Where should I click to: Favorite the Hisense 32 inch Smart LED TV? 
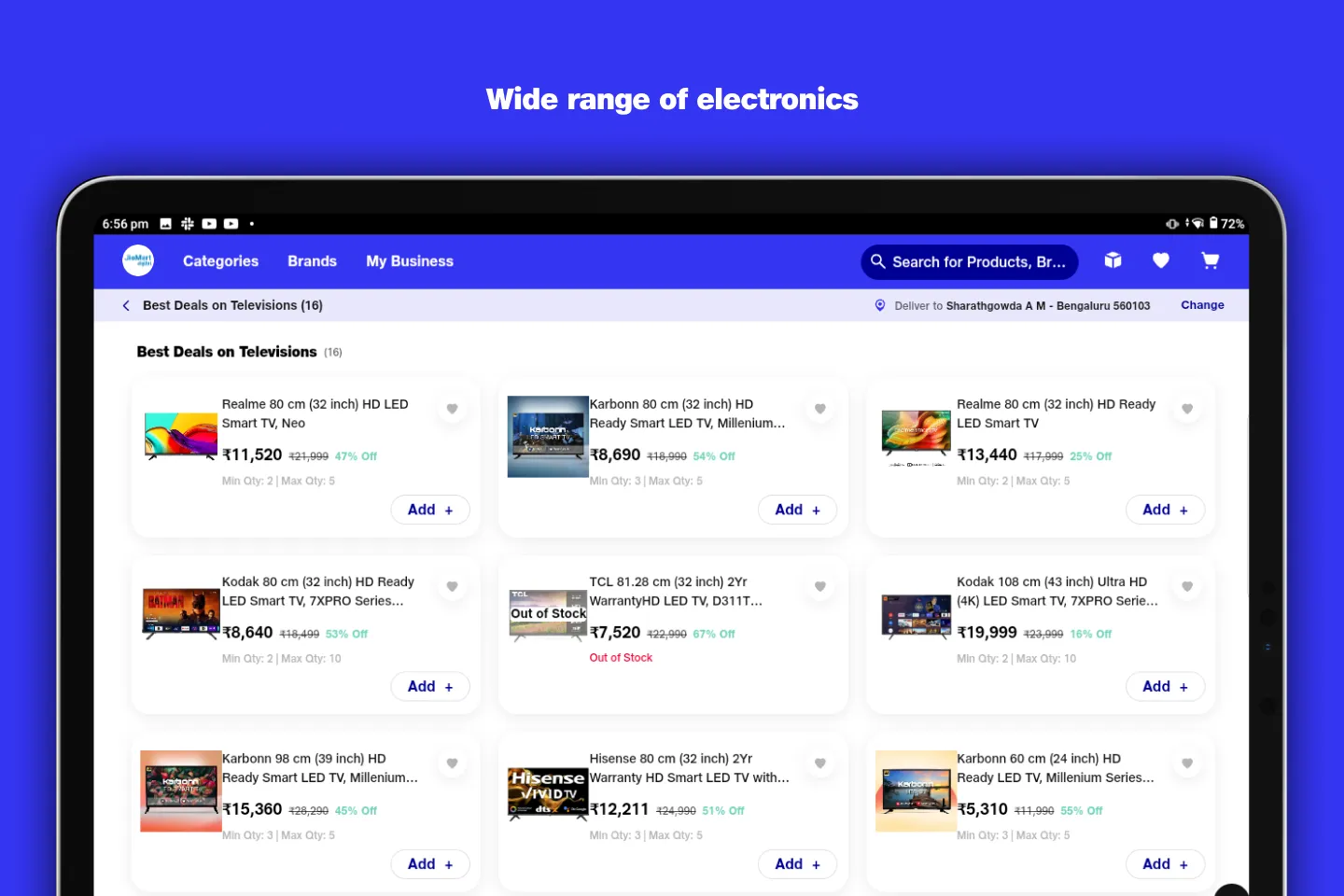tap(820, 763)
